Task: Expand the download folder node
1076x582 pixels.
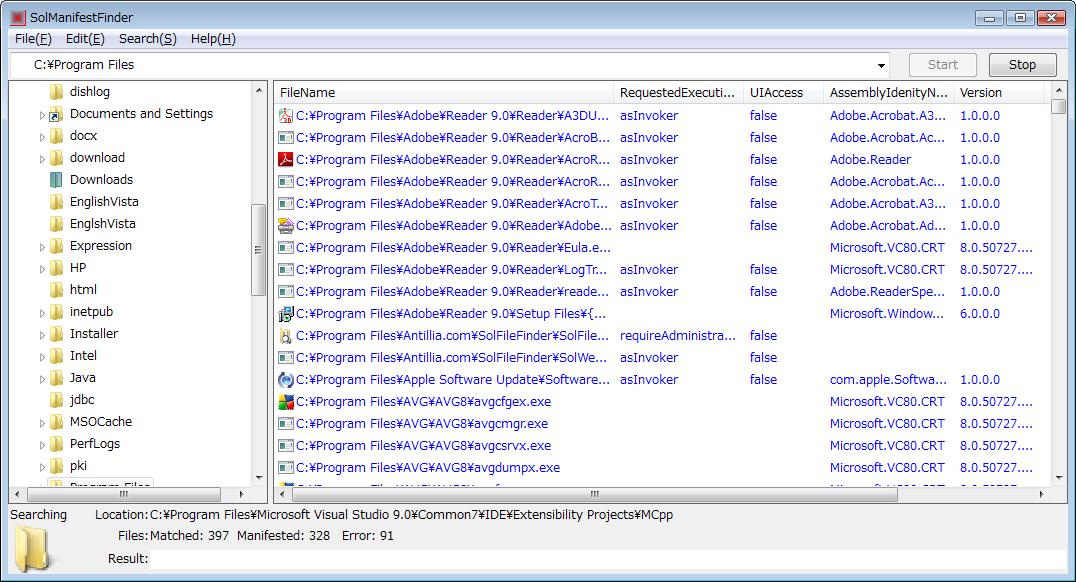Action: click(x=42, y=159)
